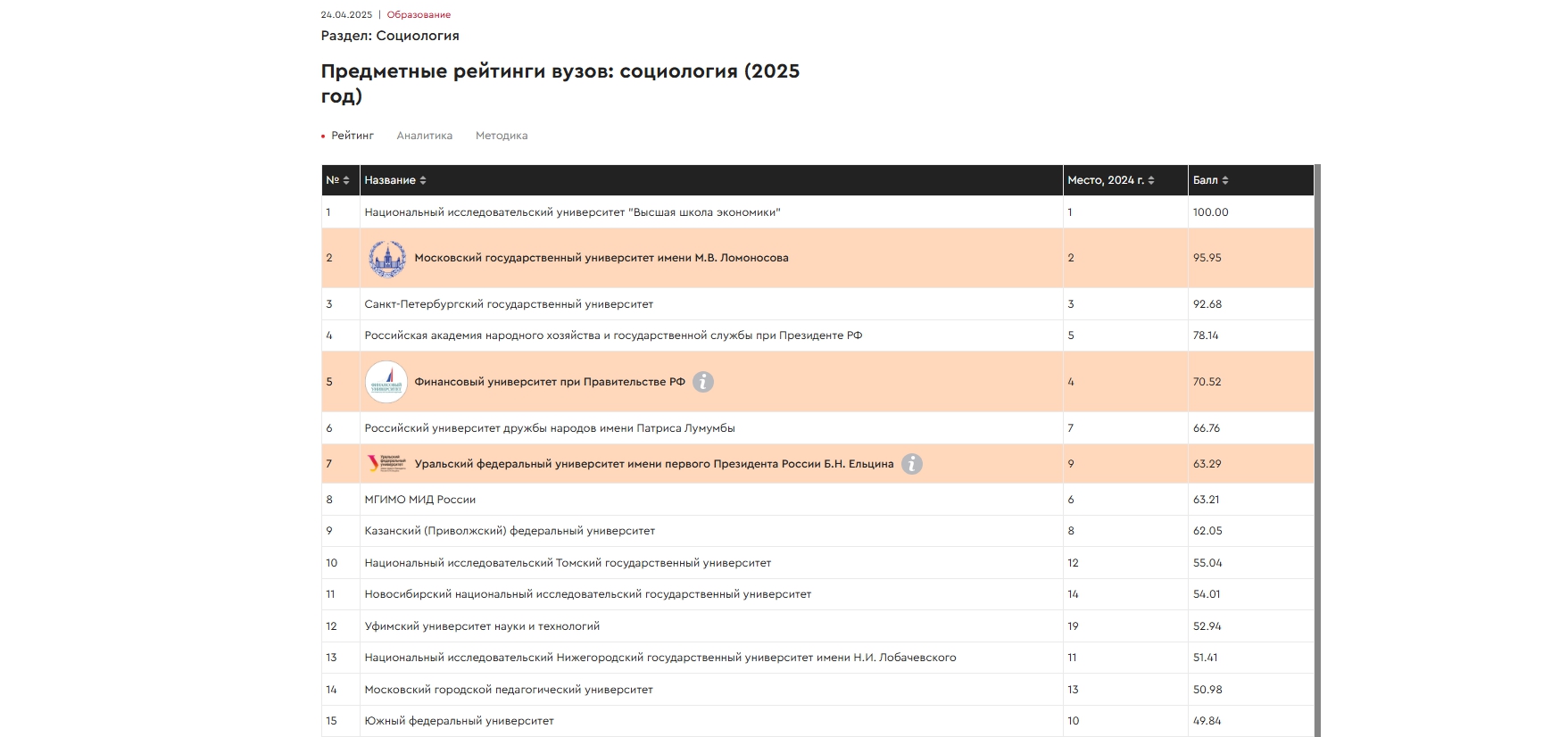Click the info icon next to Финансовый университет
Image resolution: width=1568 pixels, height=737 pixels.
(x=703, y=382)
